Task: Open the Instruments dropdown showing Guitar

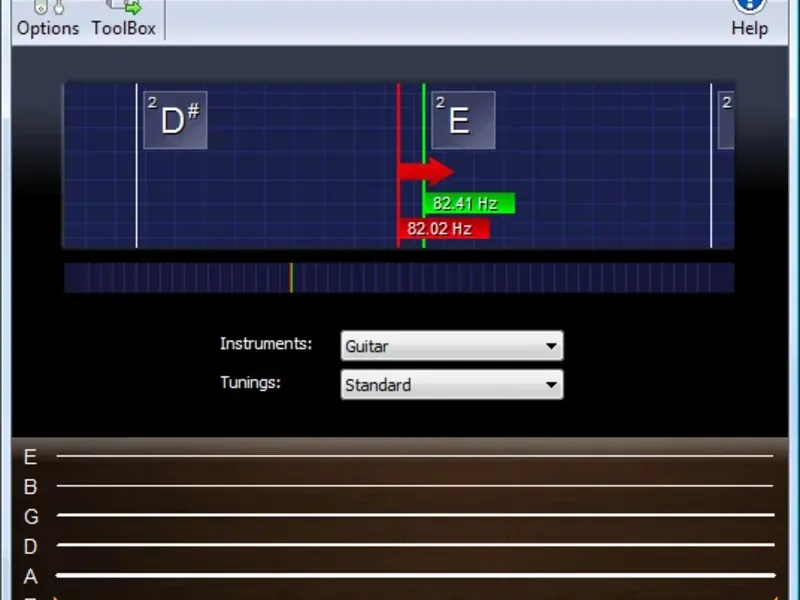Action: tap(452, 346)
